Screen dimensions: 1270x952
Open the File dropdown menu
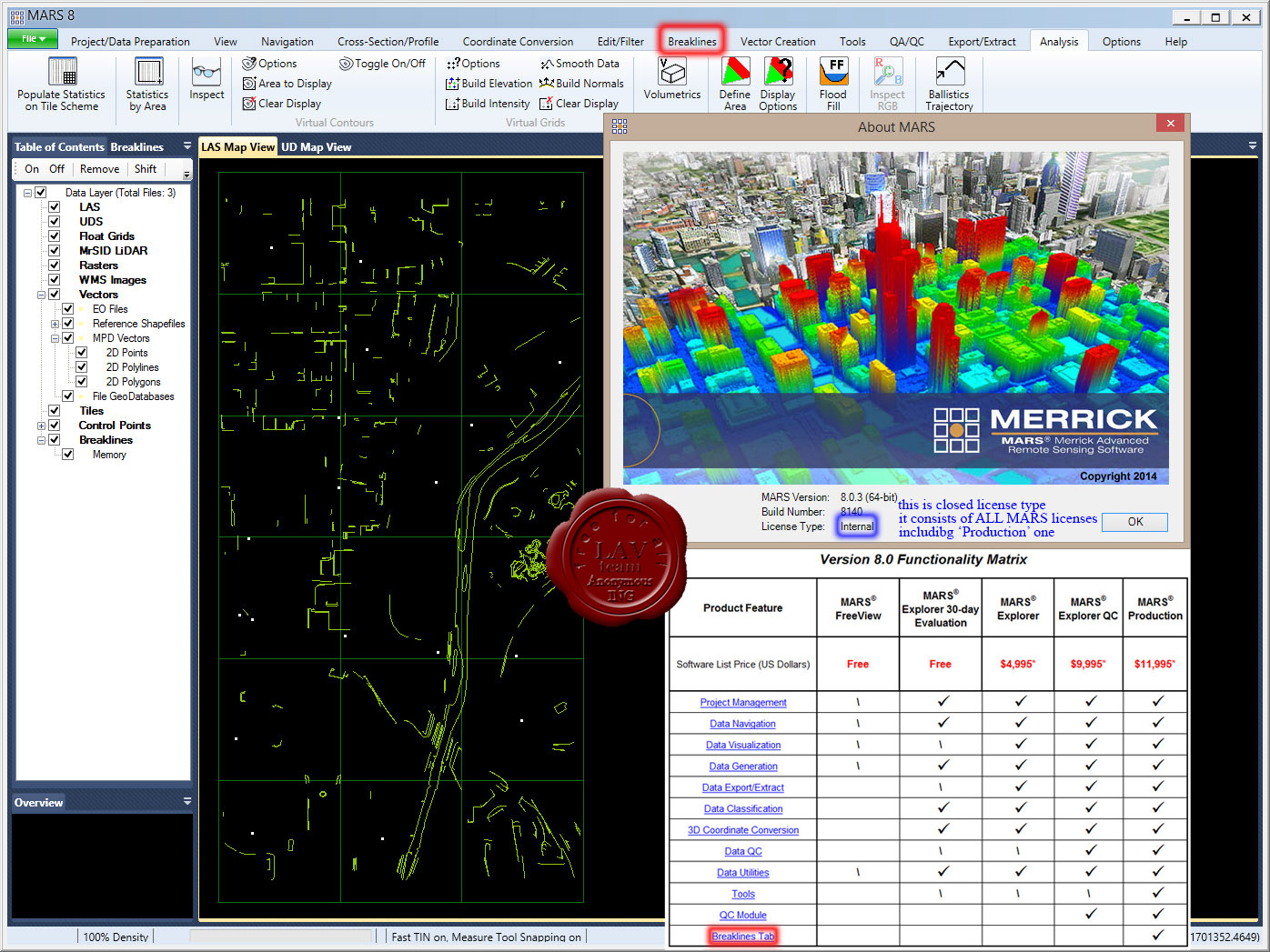(x=33, y=38)
